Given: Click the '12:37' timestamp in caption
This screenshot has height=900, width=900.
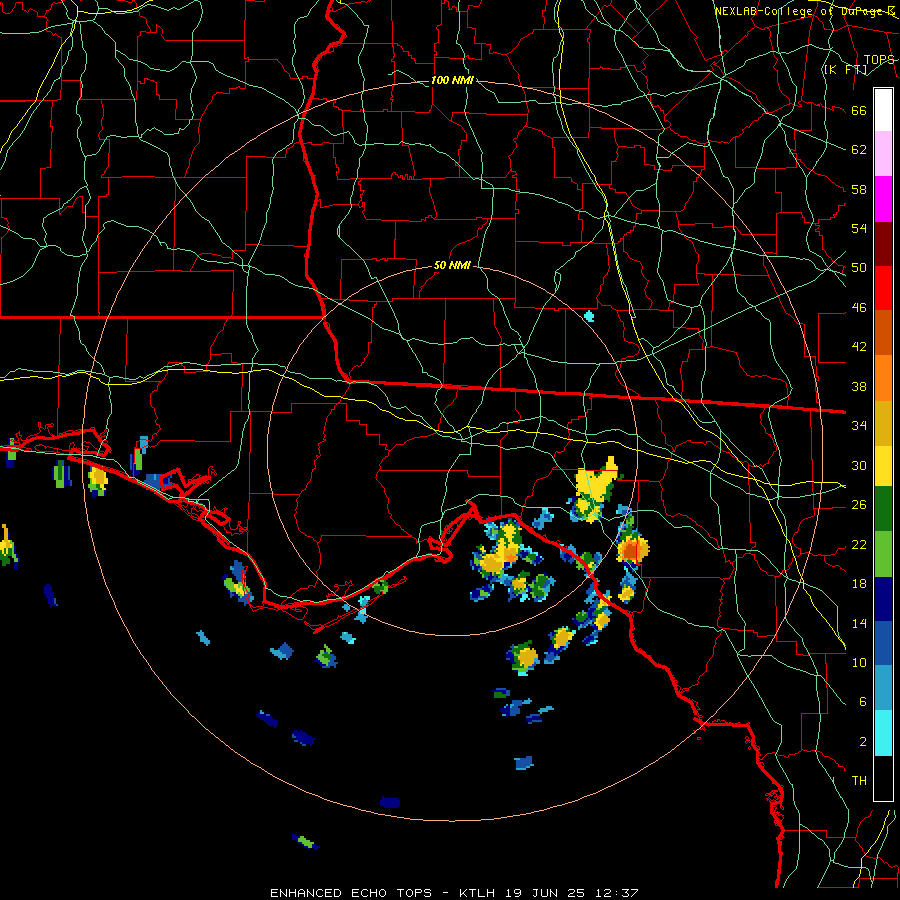Looking at the screenshot, I should tap(615, 893).
